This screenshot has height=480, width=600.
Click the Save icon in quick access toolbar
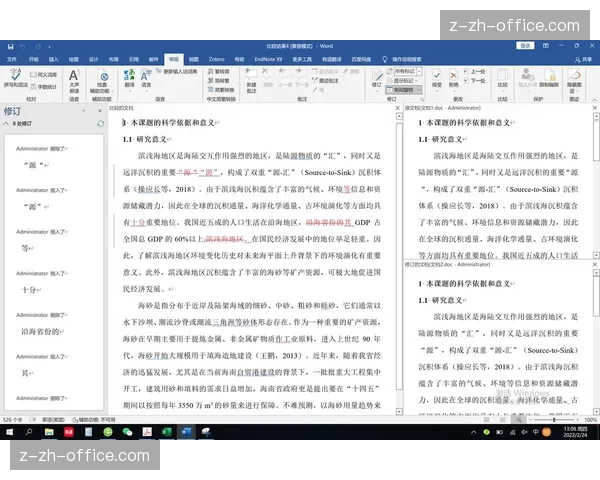click(x=10, y=46)
